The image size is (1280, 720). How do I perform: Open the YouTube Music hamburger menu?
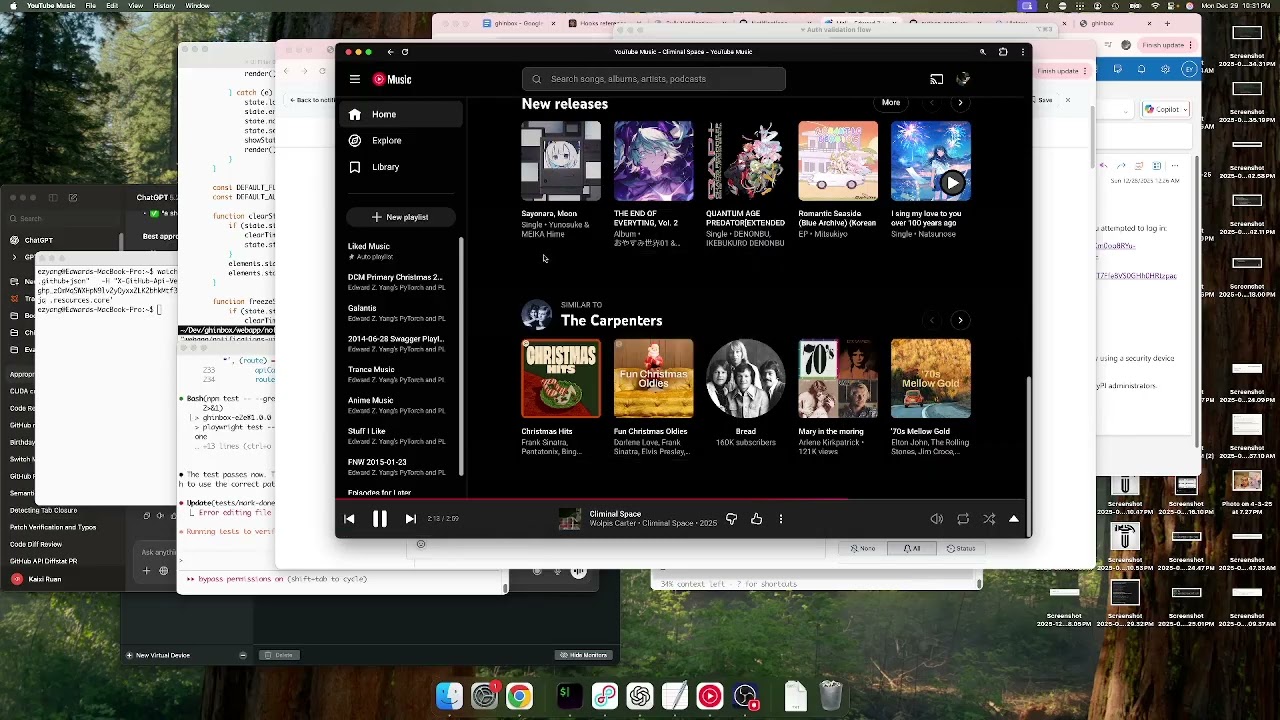click(x=354, y=79)
